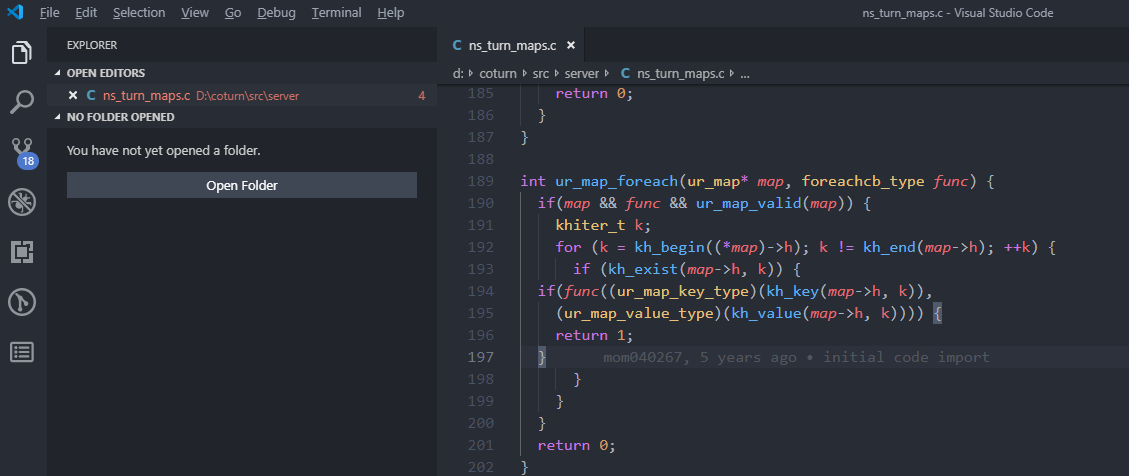The width and height of the screenshot is (1129, 476).
Task: Open the Edit menu
Action: tap(86, 12)
